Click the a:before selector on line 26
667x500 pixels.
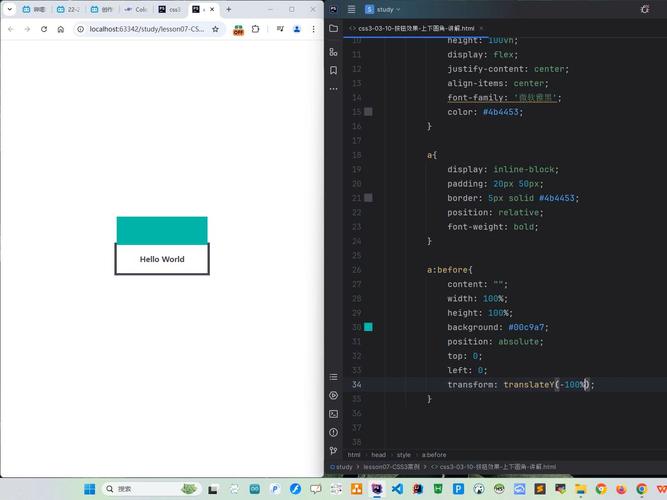448,270
